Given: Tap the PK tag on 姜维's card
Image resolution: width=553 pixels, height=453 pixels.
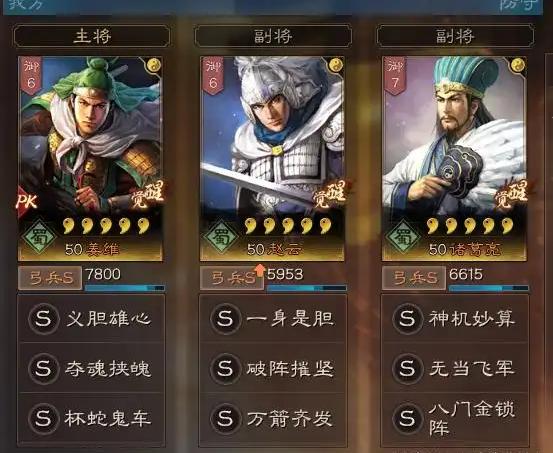Looking at the screenshot, I should [27, 201].
